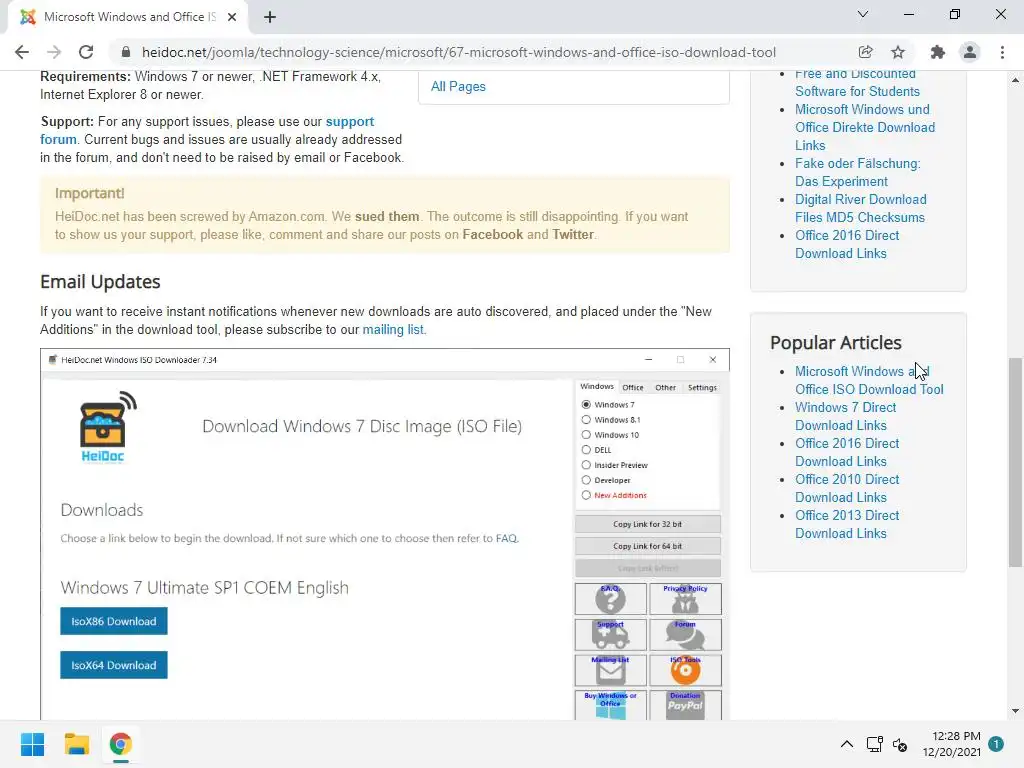Open the ISO Tools disc icon

685,671
